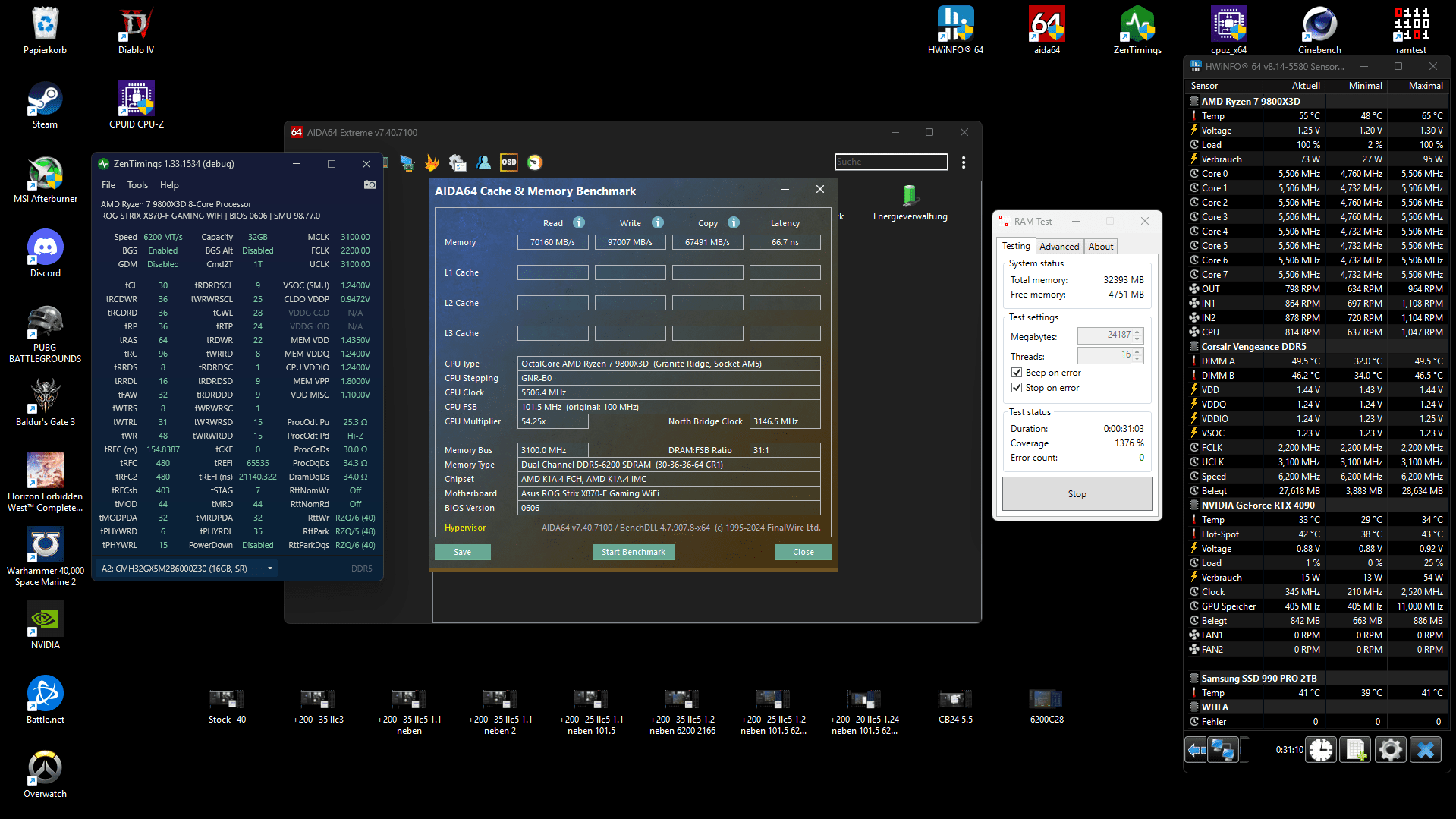
Task: Switch to RAM Test Testing tab
Action: coord(1016,246)
